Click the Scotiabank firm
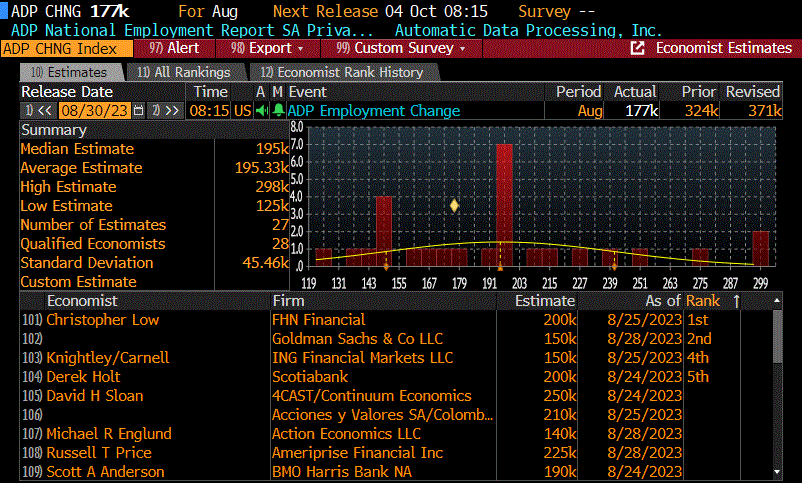This screenshot has width=802, height=483. tap(310, 377)
